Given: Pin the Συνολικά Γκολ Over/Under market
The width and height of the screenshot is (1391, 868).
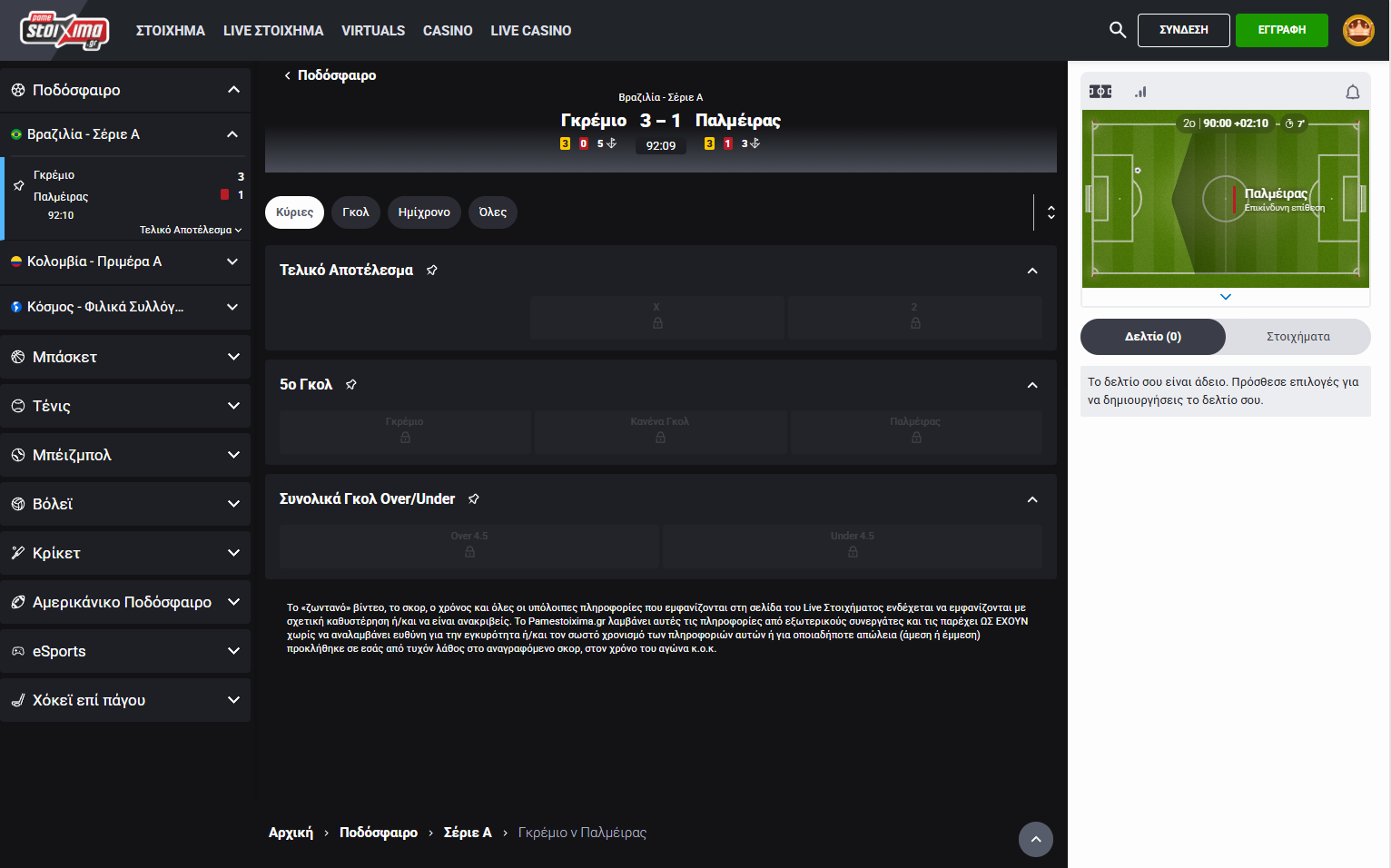Looking at the screenshot, I should 474,499.
